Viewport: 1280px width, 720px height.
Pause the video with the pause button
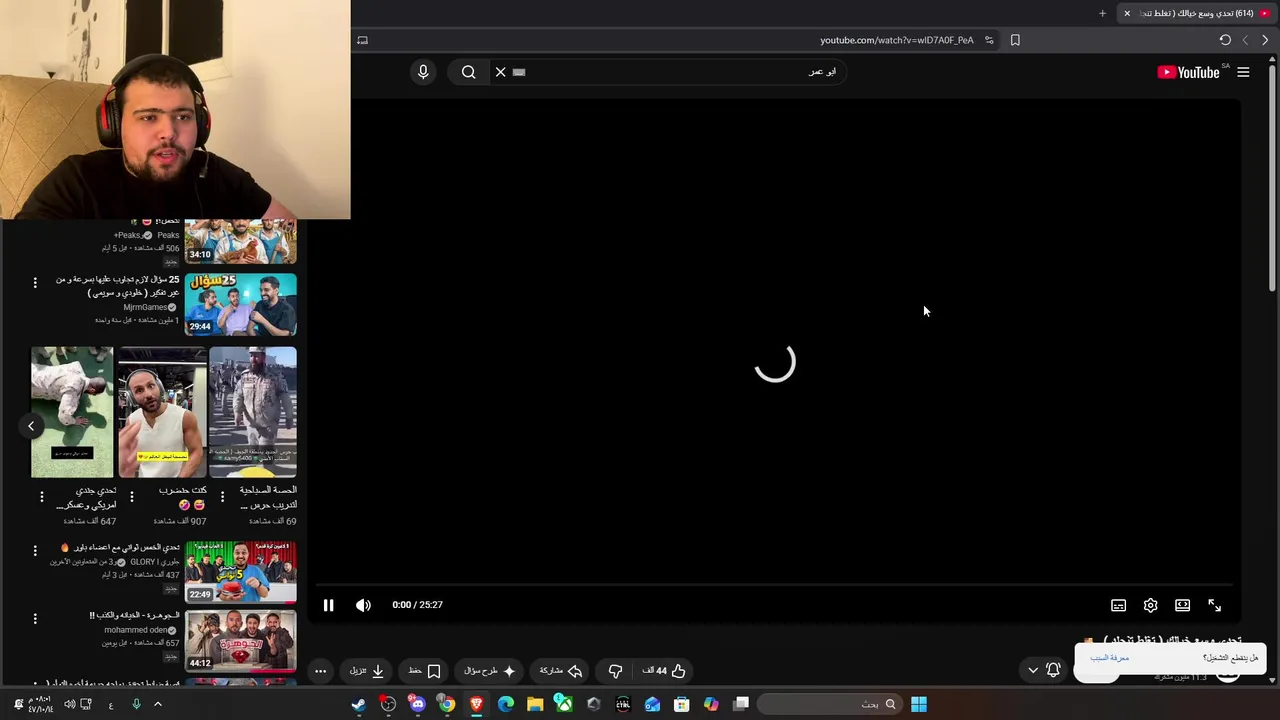click(328, 605)
